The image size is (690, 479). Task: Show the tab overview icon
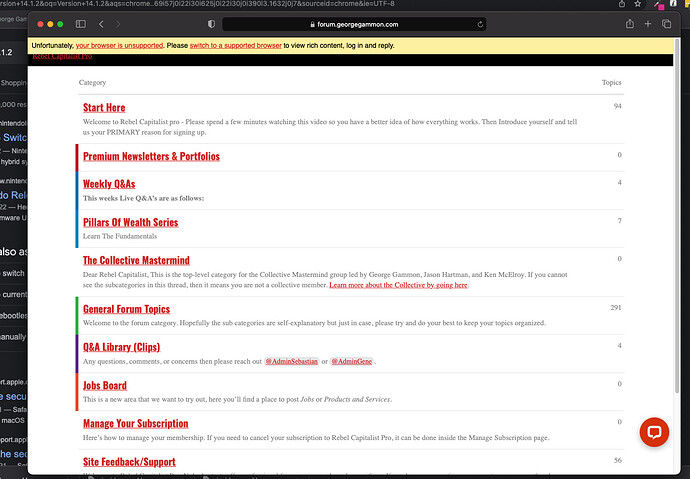pos(666,24)
